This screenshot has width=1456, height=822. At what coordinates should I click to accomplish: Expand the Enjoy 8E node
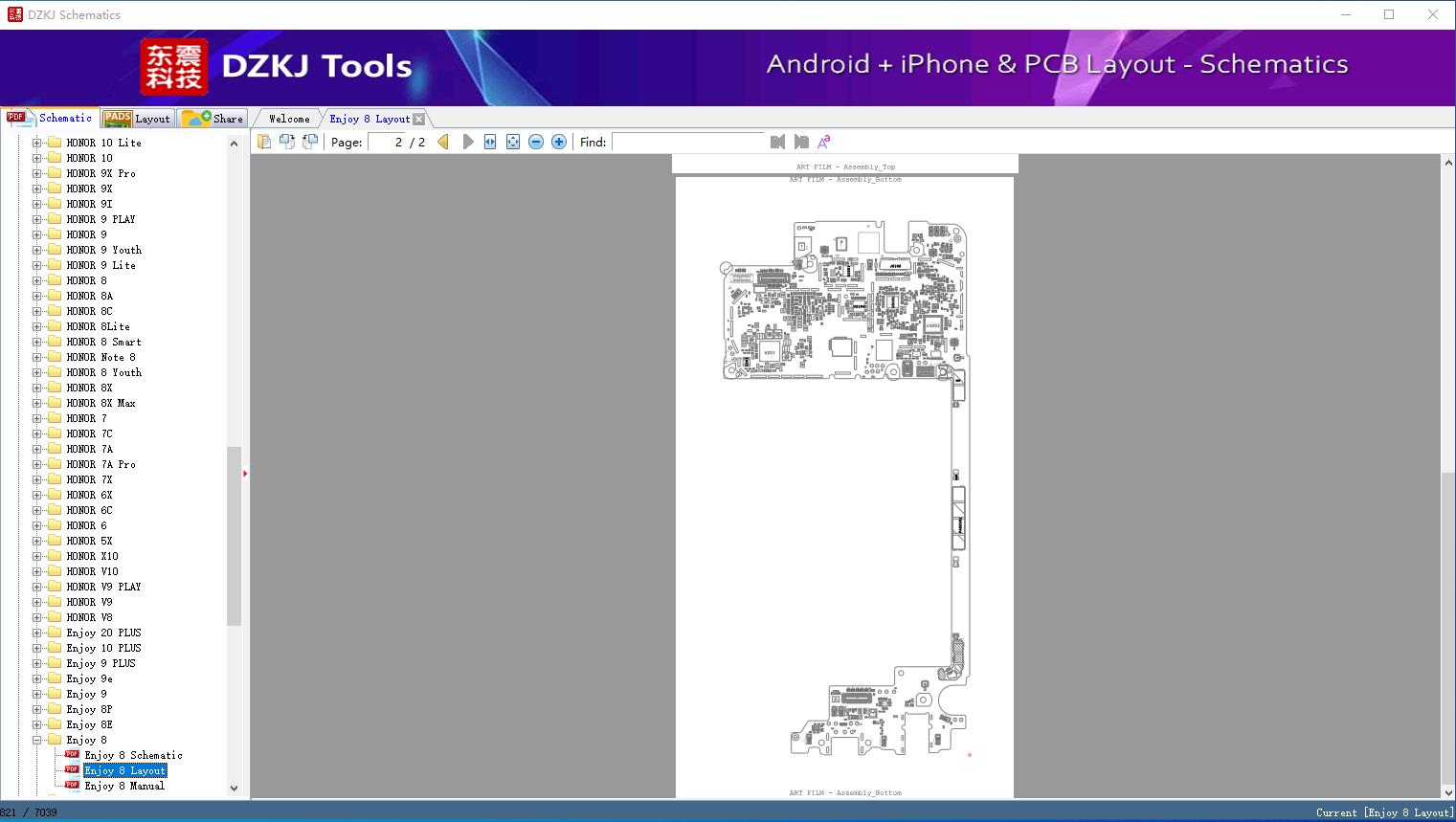pyautogui.click(x=36, y=724)
